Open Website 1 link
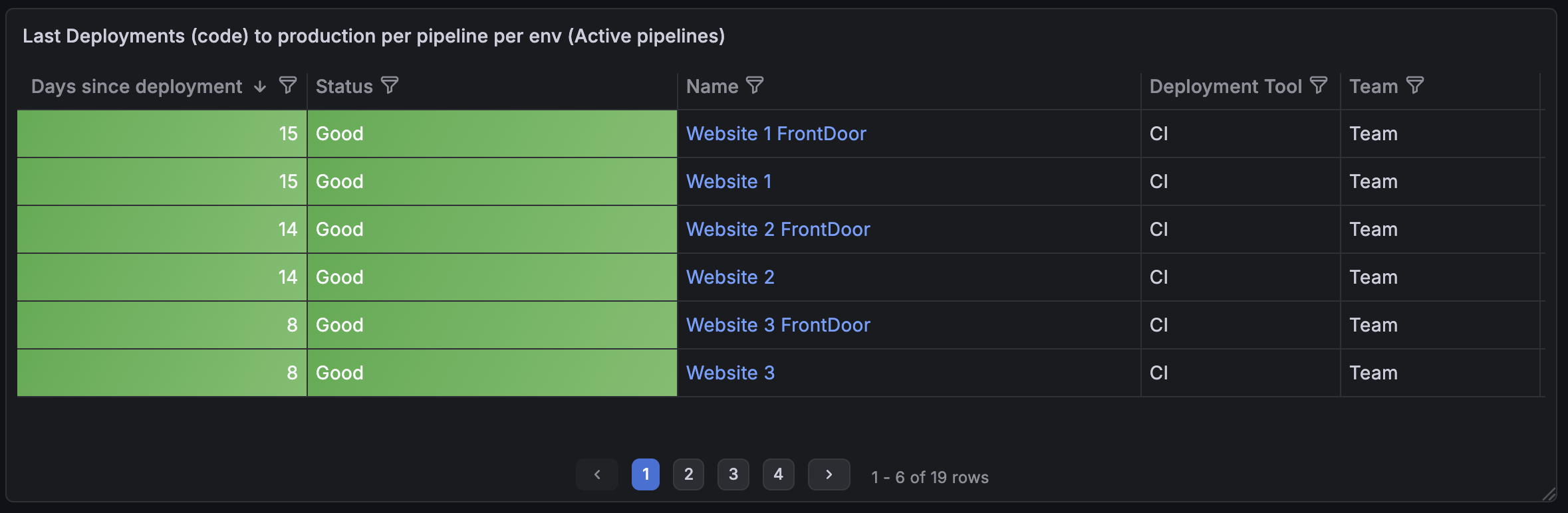This screenshot has height=513, width=1568. (x=729, y=181)
